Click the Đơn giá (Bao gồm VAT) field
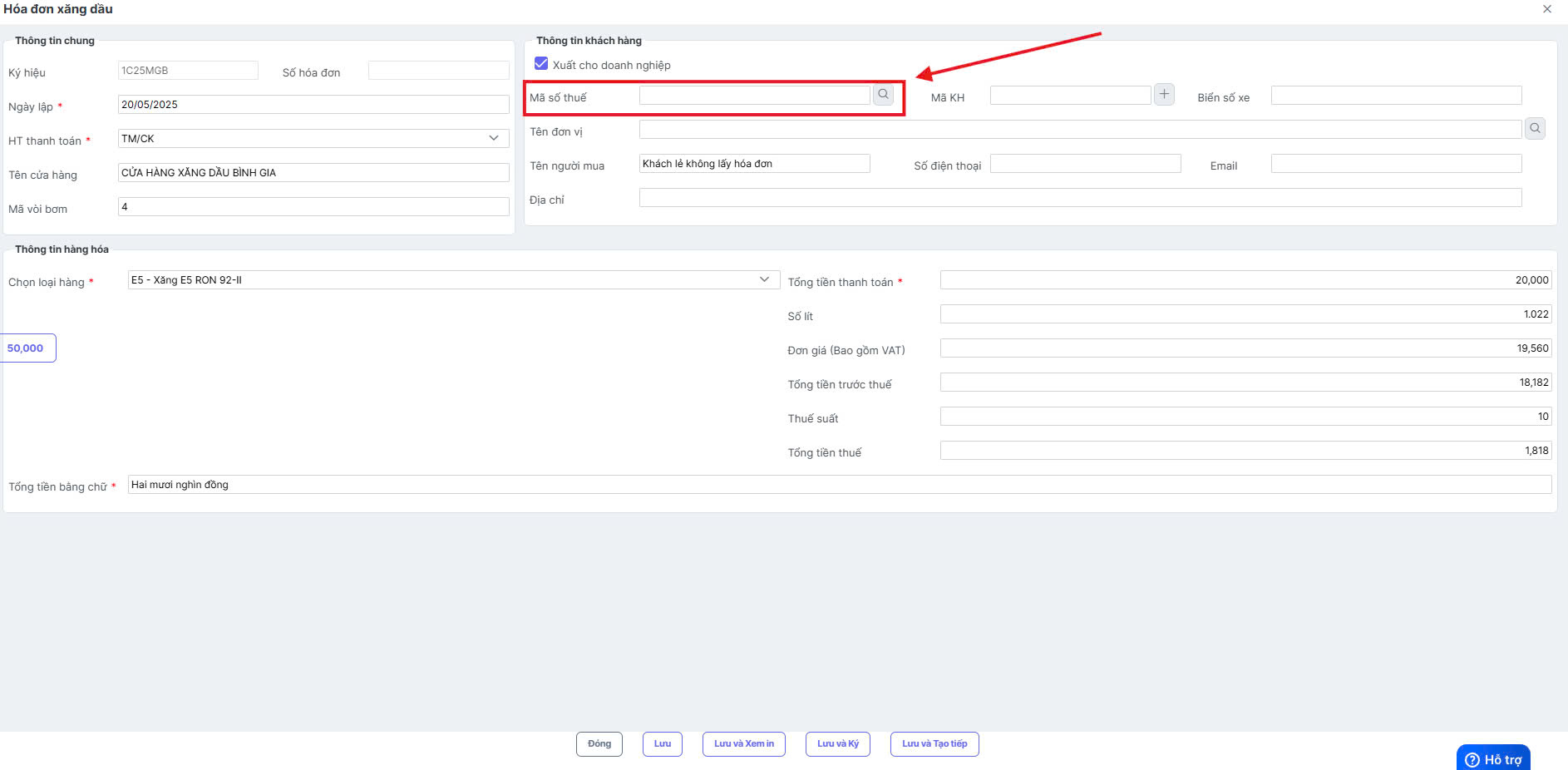Screen dimensions: 1568x770 (1245, 348)
